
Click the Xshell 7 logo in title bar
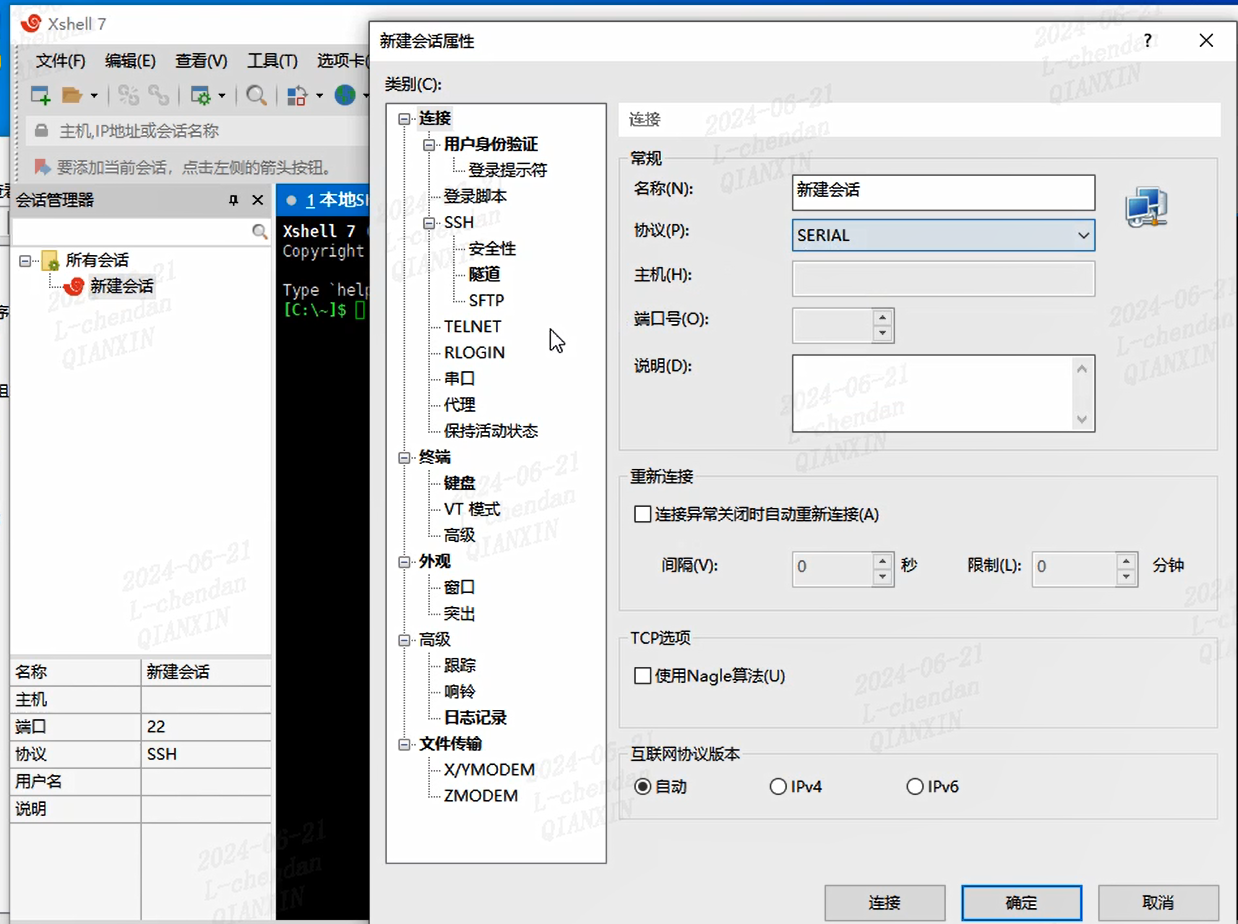[x=31, y=23]
